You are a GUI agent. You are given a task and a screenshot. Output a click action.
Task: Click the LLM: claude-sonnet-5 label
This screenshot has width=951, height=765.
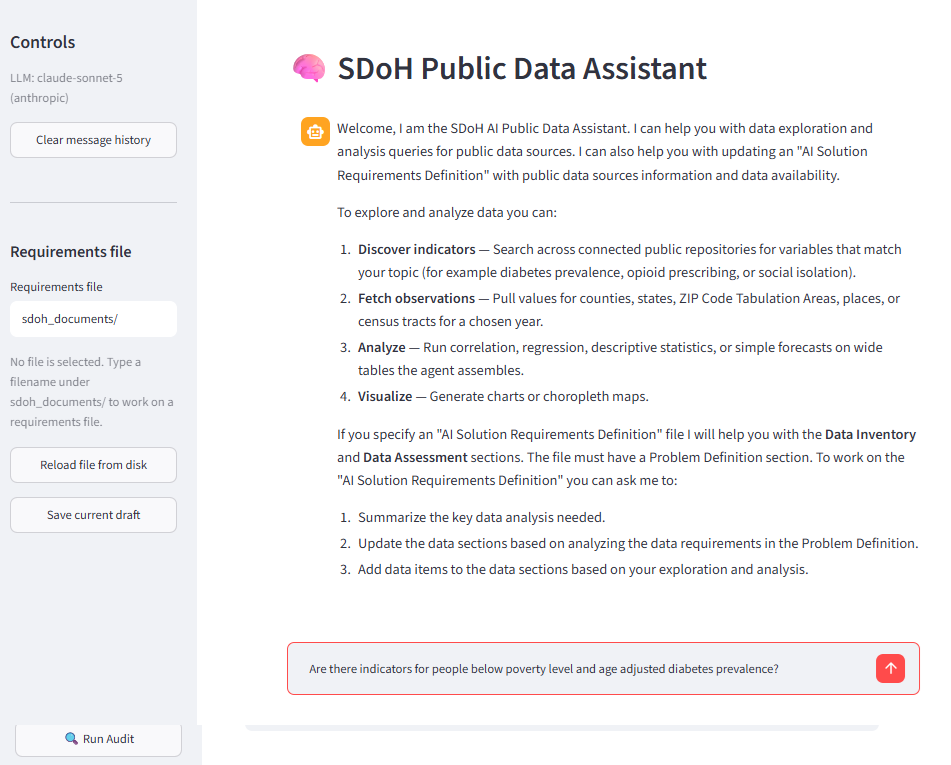(66, 88)
